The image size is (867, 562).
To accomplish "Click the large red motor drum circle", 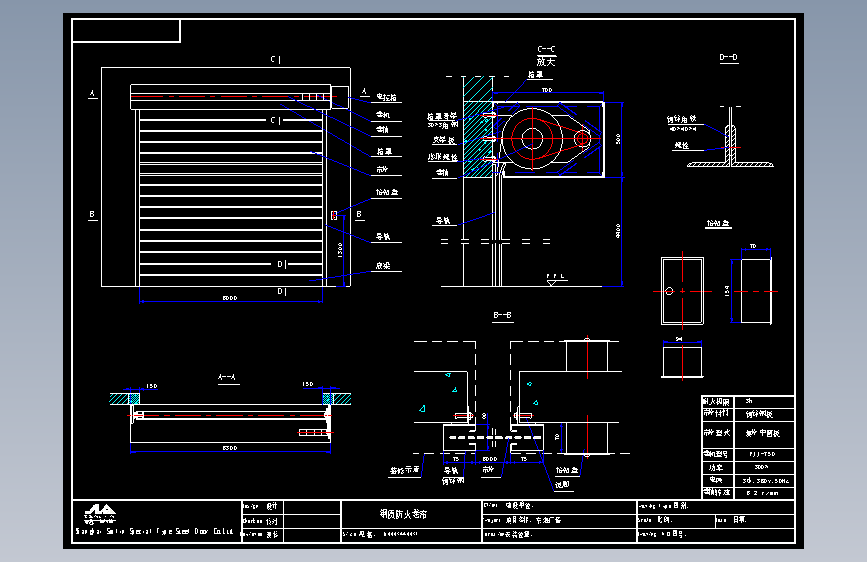I will pos(532,139).
